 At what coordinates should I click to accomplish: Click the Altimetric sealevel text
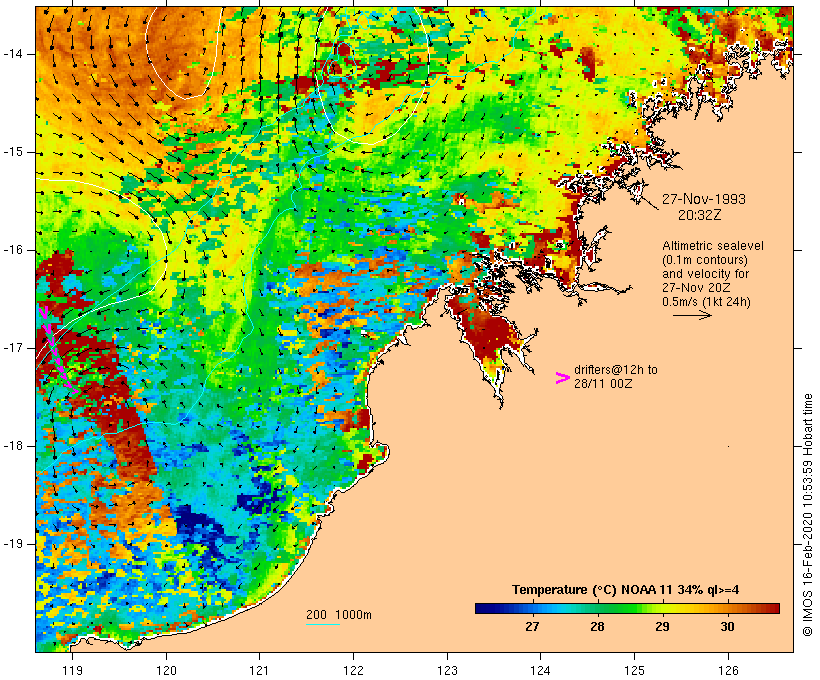(x=713, y=246)
